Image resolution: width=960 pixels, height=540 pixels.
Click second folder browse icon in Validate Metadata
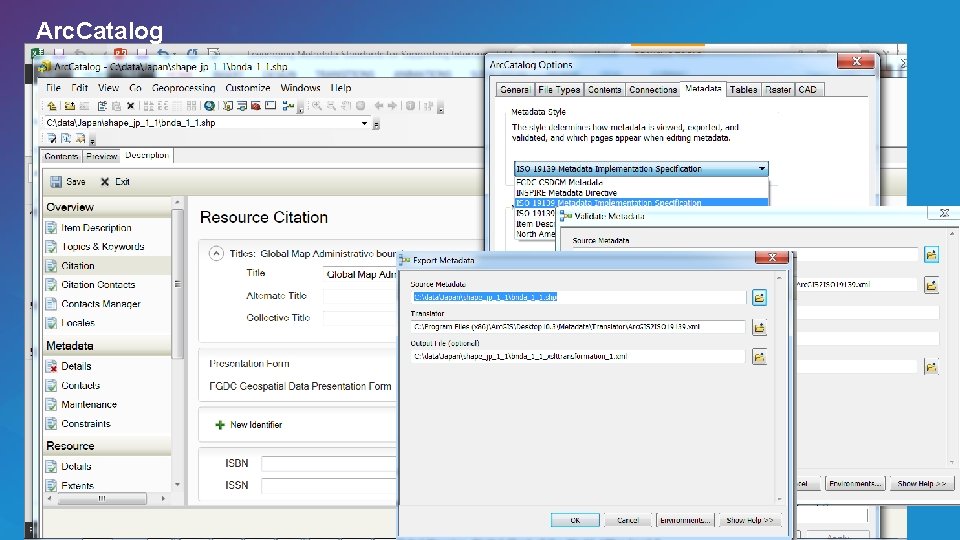coord(931,285)
